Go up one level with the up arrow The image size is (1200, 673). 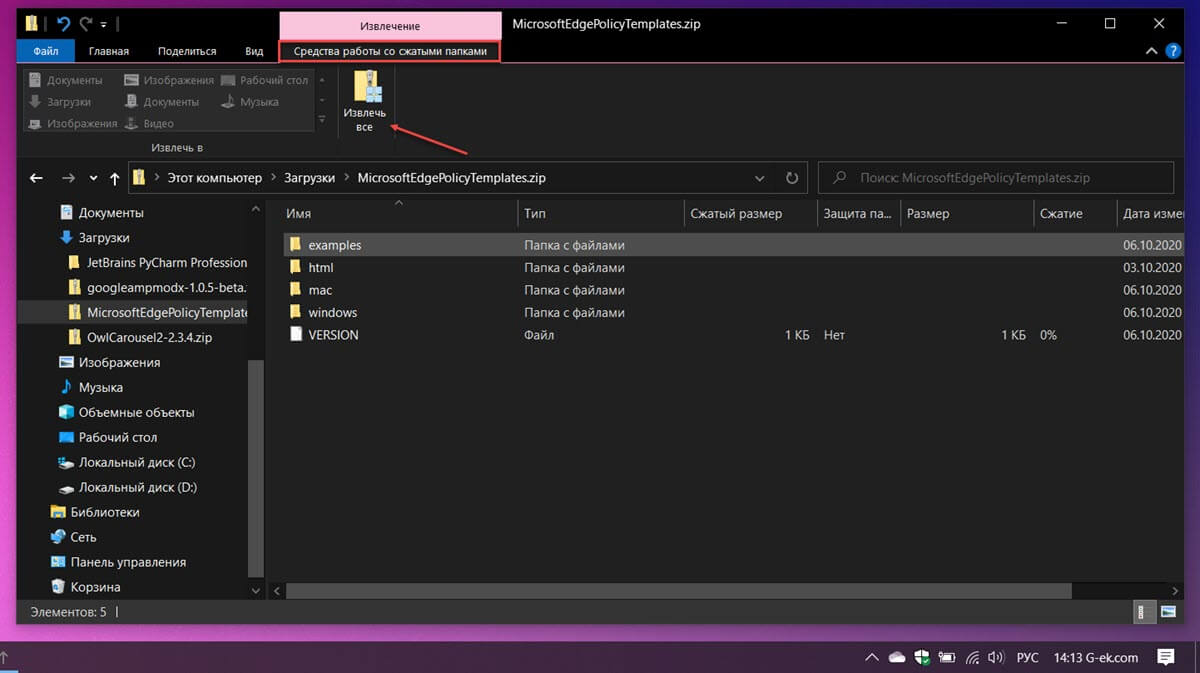click(114, 178)
